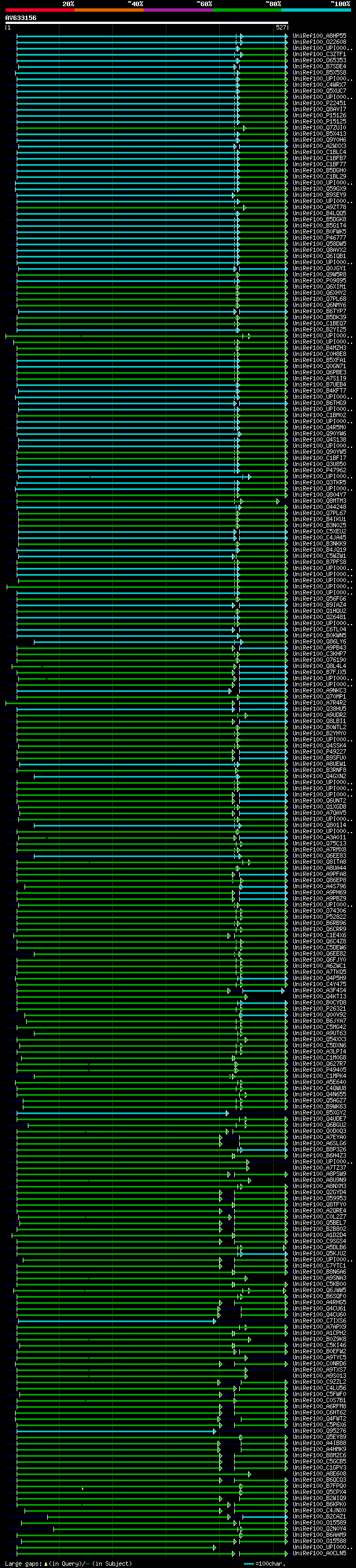Open the UniRef100_Q4GXN2 hit label
This screenshot has width=356, height=1568.
tap(319, 775)
